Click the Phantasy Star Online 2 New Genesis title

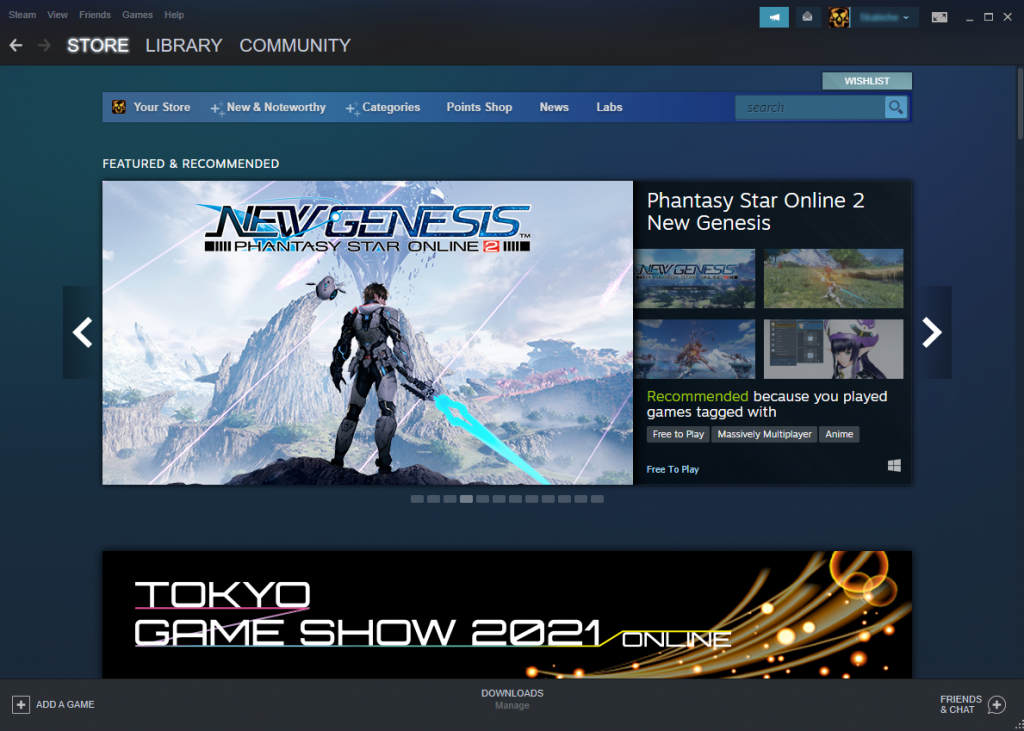tap(756, 211)
